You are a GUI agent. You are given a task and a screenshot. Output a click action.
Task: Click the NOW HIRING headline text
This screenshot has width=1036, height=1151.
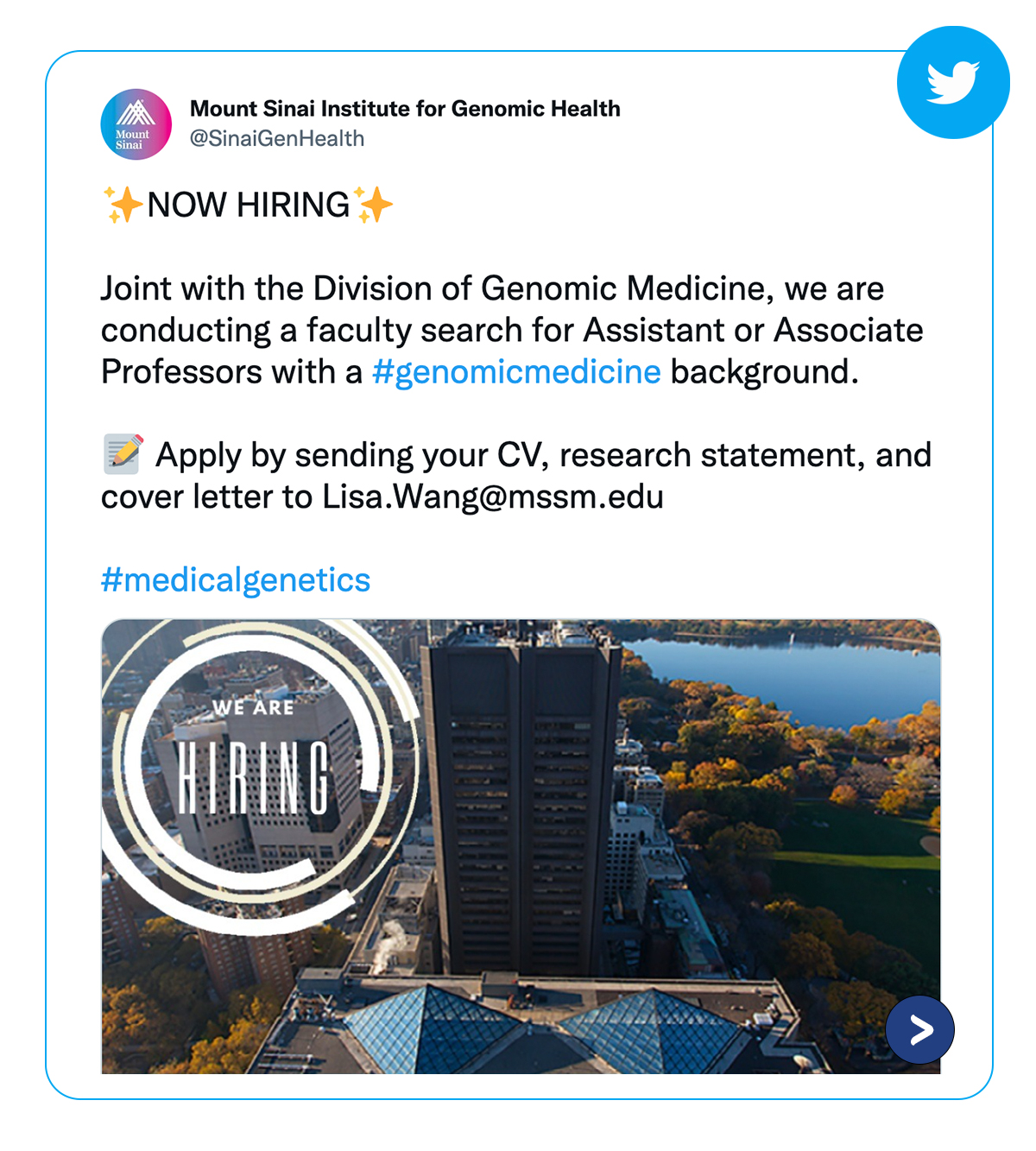[249, 206]
